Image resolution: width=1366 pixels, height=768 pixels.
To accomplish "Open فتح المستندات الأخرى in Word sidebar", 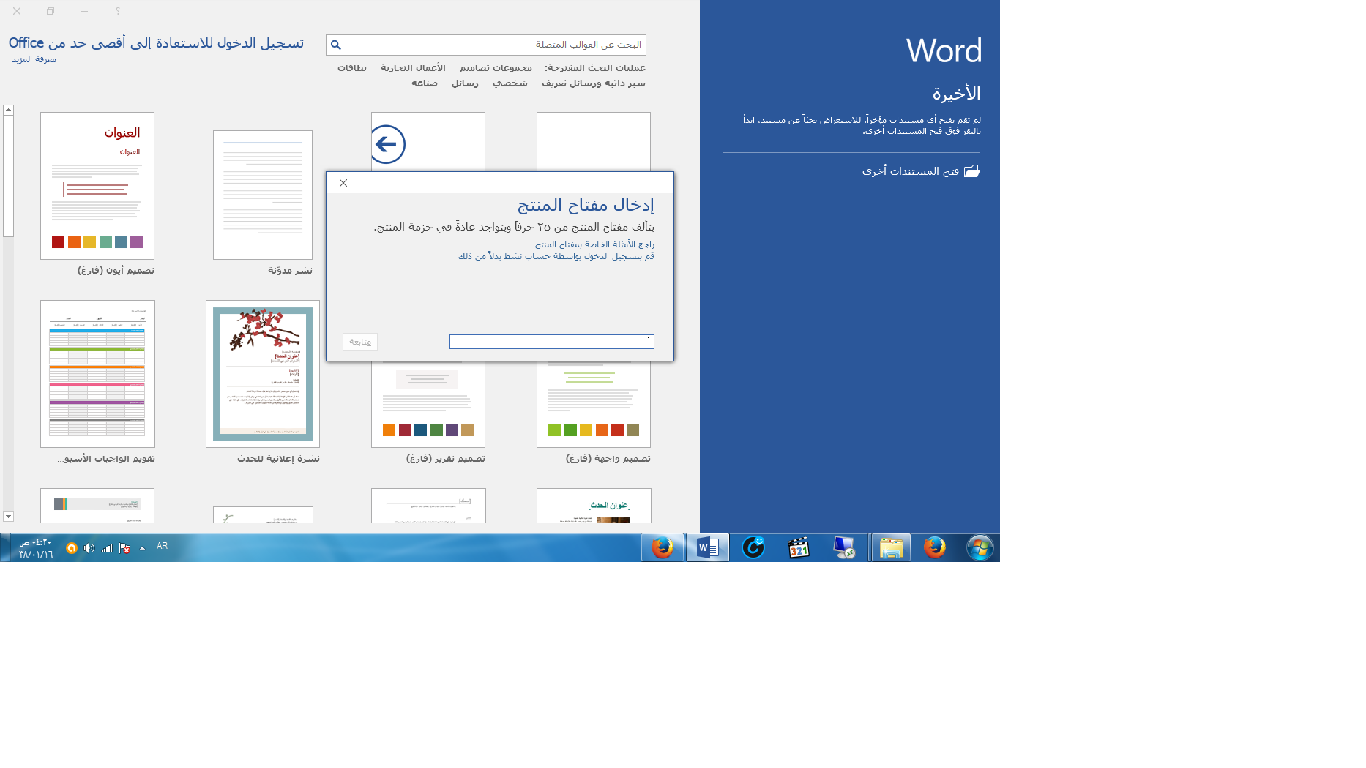I will [x=921, y=171].
